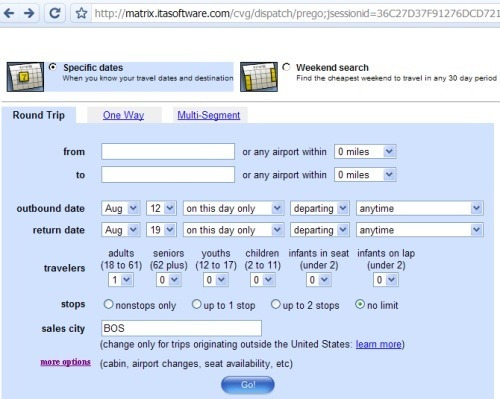Image resolution: width=500 pixels, height=399 pixels.
Task: Open the outbound anytime dropdown
Action: click(x=420, y=208)
